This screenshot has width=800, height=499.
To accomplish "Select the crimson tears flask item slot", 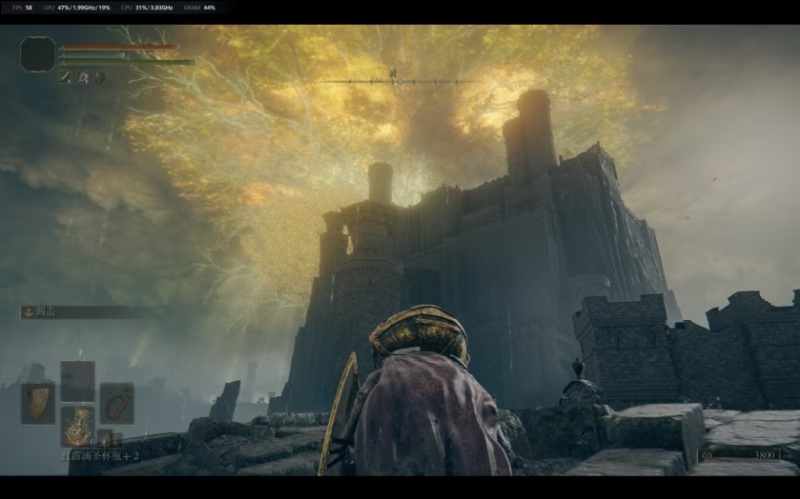I will 78,426.
